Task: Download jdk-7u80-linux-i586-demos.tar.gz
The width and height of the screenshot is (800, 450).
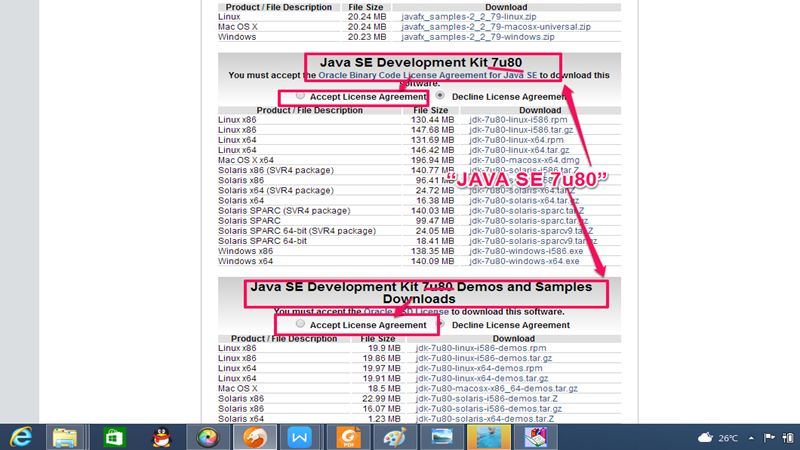Action: click(484, 358)
